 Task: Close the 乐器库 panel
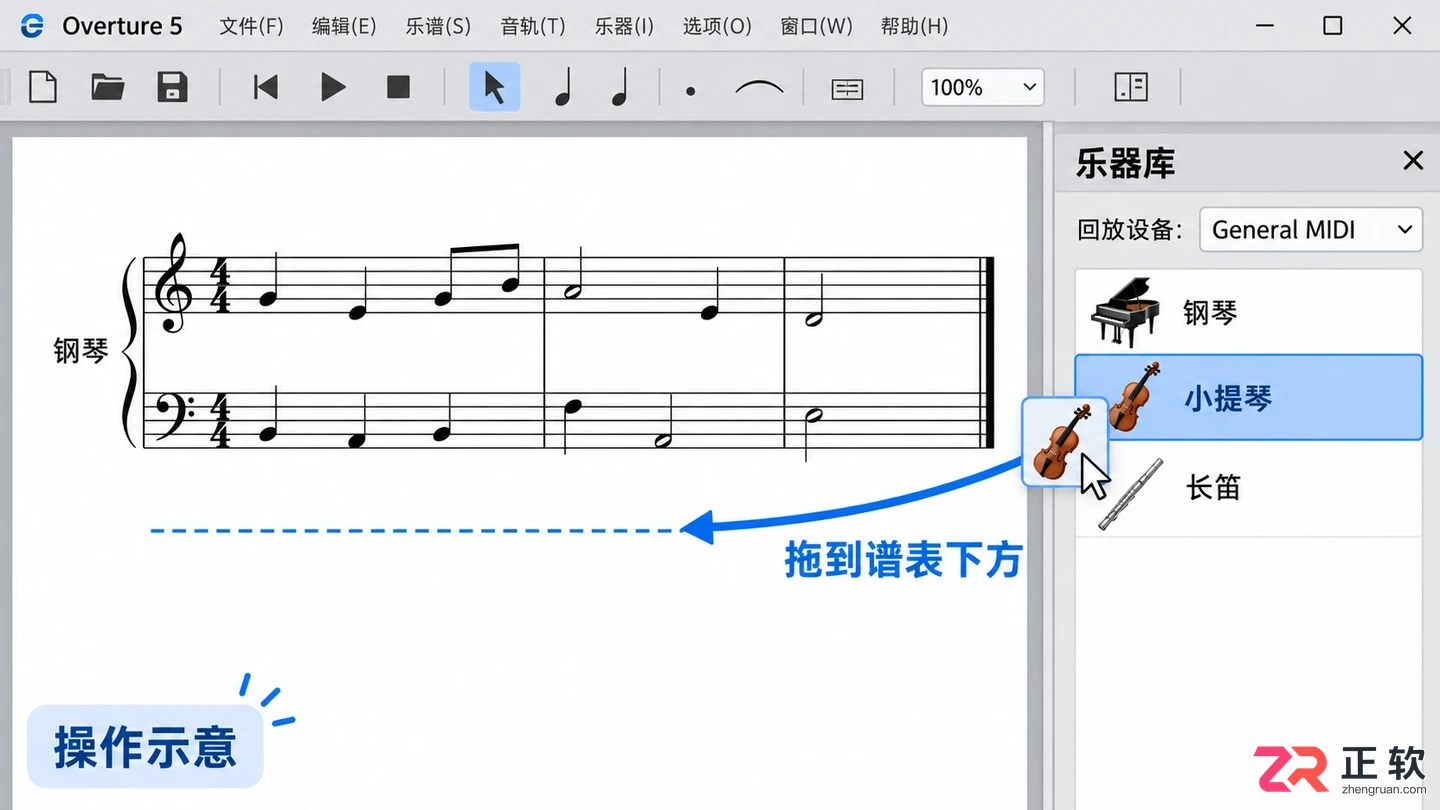(x=1413, y=160)
